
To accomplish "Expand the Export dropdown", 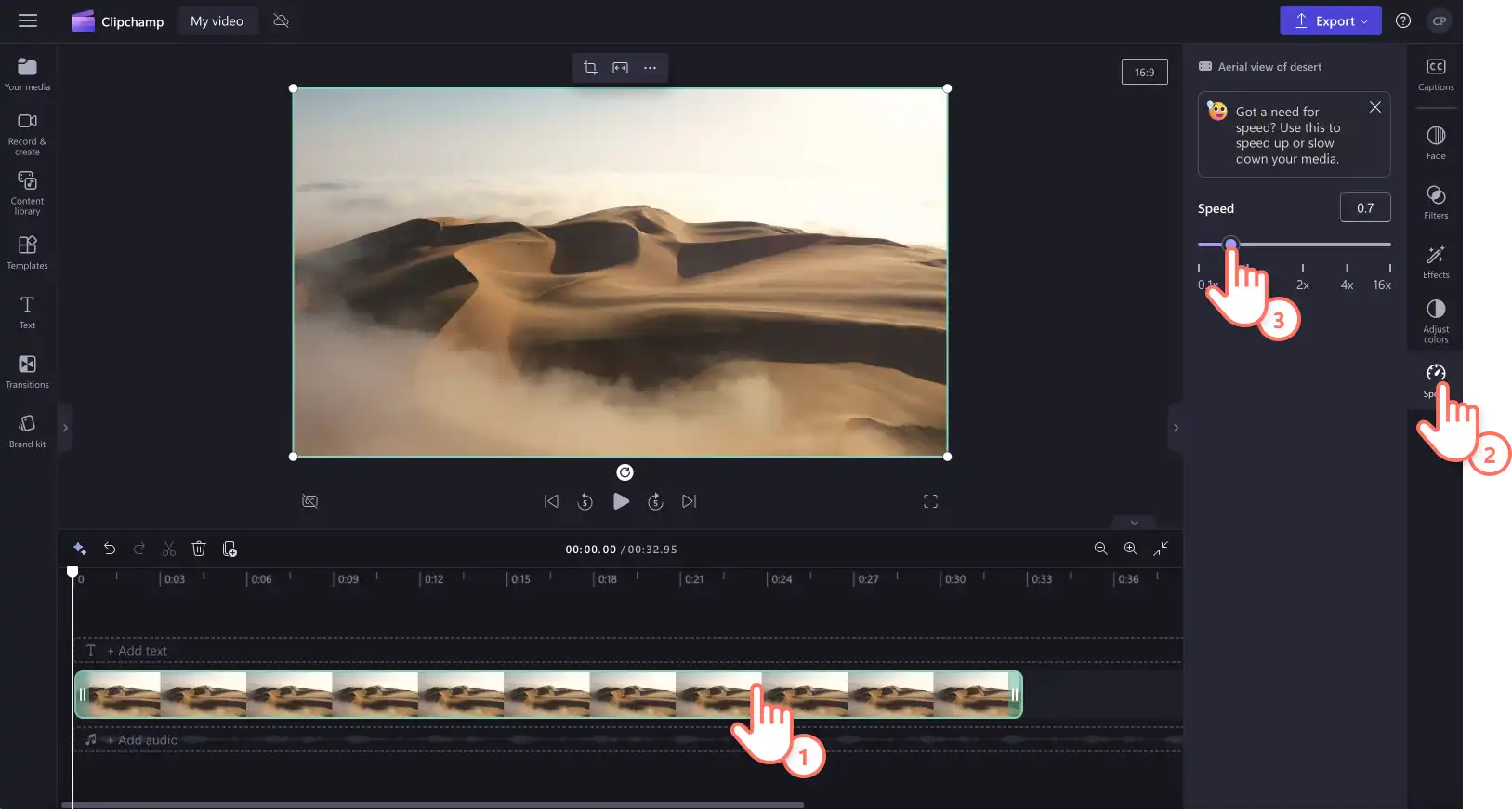I will 1331,20.
